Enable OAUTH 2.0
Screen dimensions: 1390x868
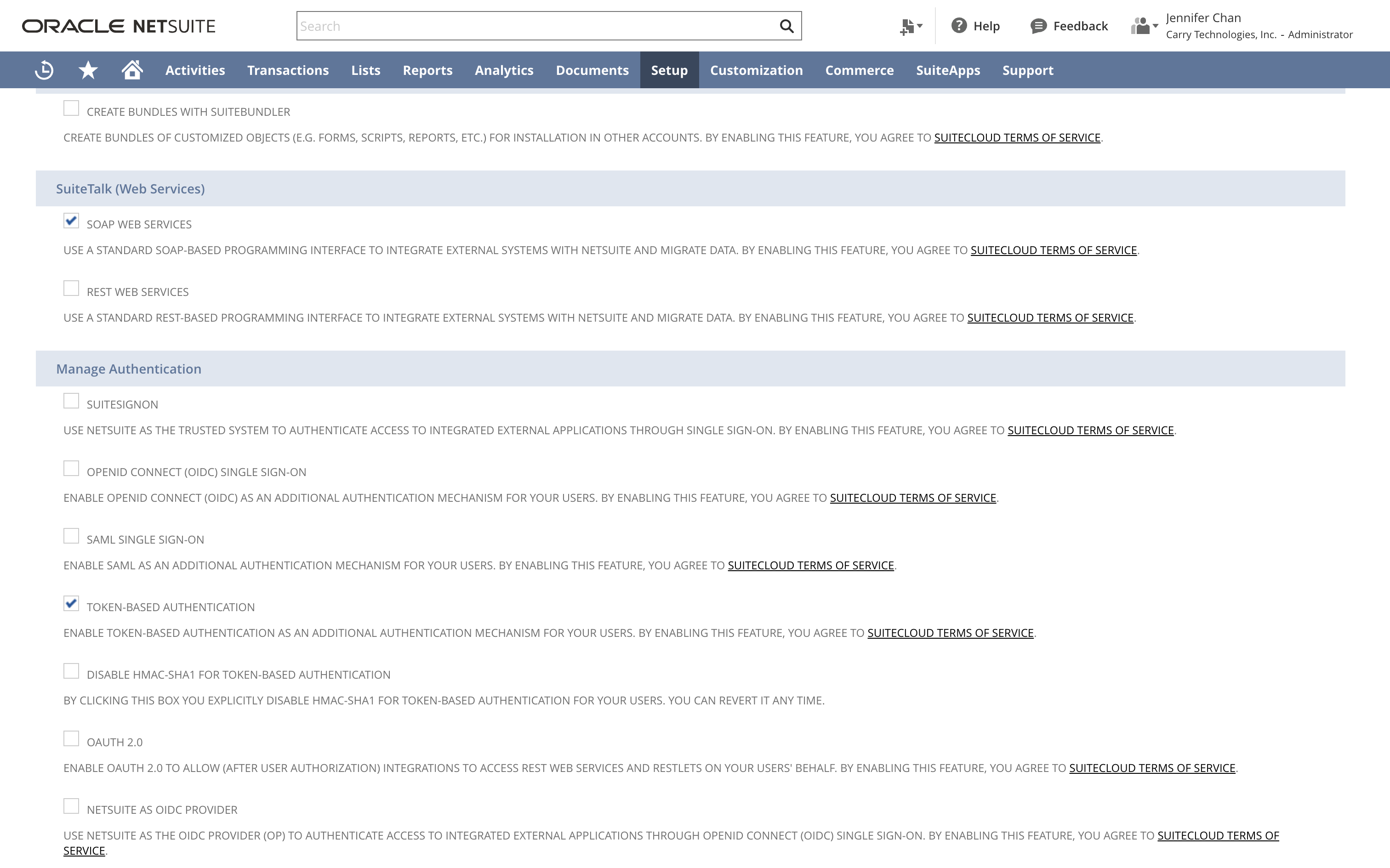71,738
